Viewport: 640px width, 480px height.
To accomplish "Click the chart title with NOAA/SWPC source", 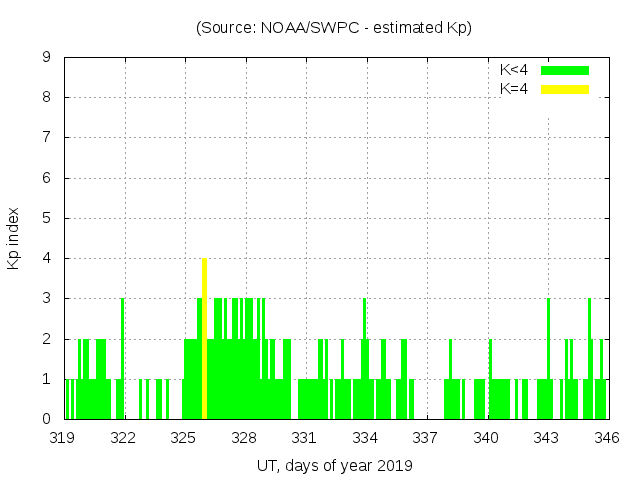I will coord(333,28).
